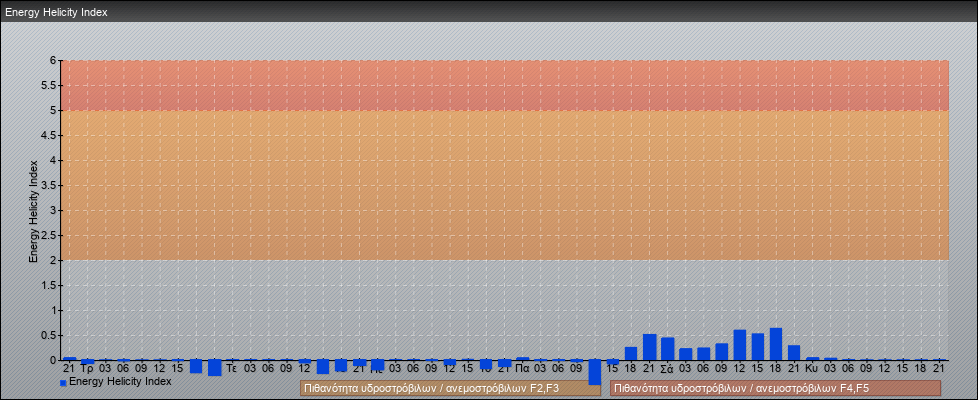This screenshot has width=978, height=400.
Task: Click the bar at 21 just before Κυ
Action: coord(794,353)
